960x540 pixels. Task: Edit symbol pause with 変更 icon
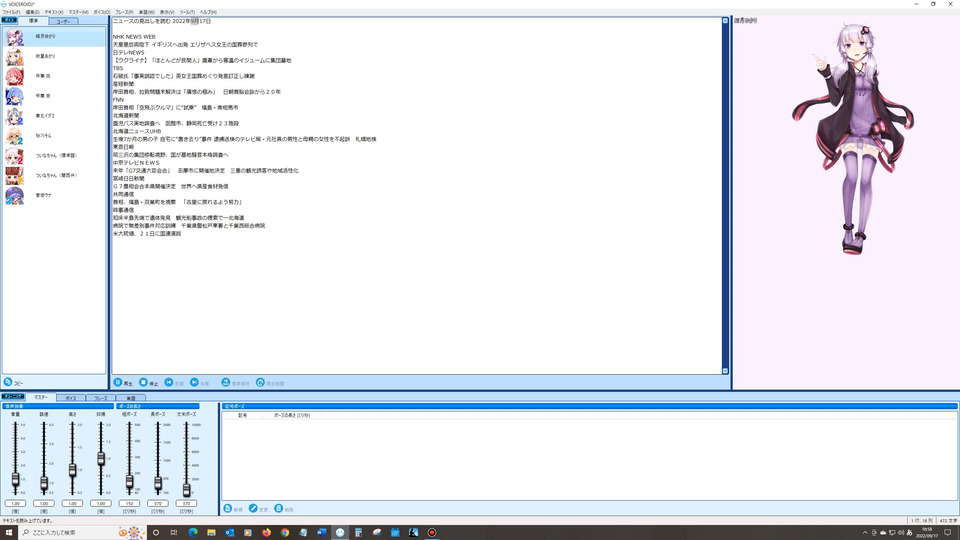tap(253, 508)
